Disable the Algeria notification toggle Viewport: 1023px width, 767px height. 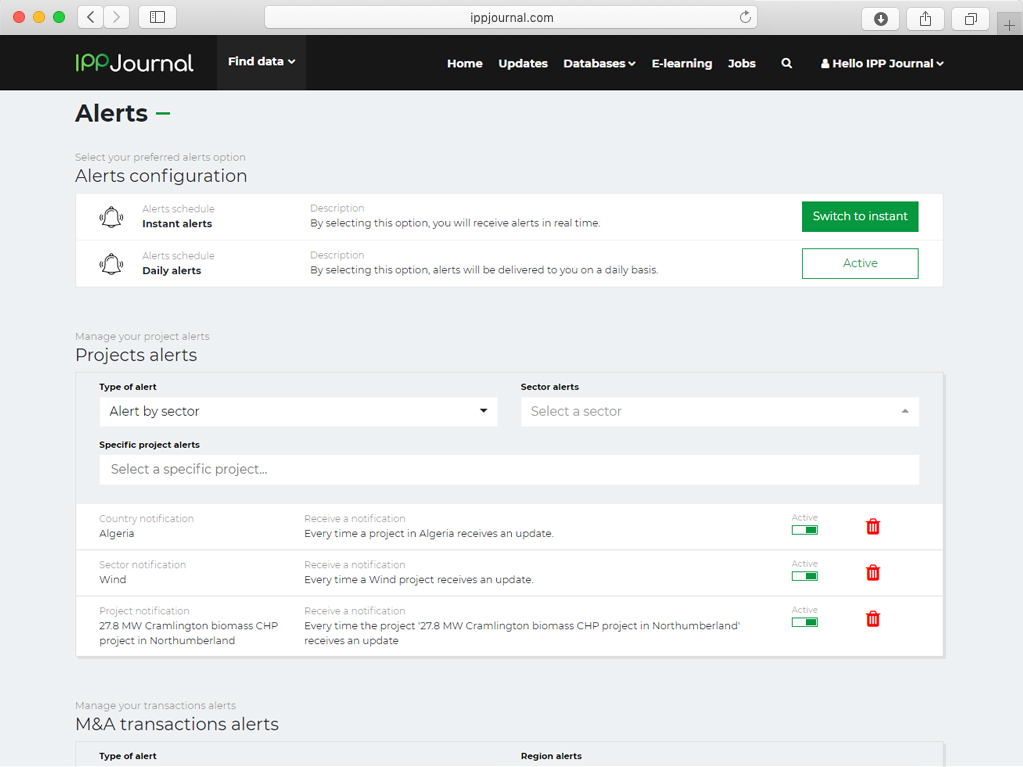point(804,530)
